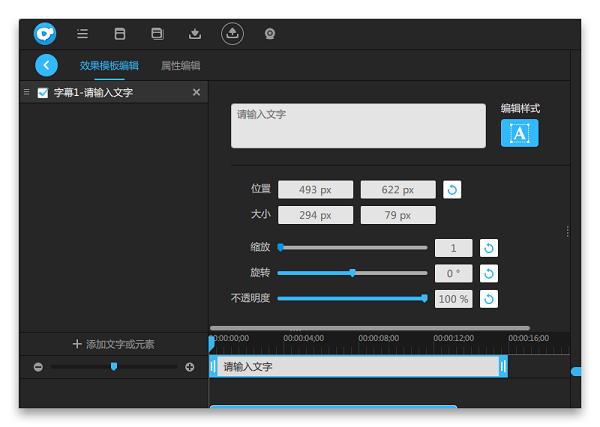This screenshot has height=427, width=600.
Task: Click 添加文字或元素 to add text or element
Action: pos(113,344)
